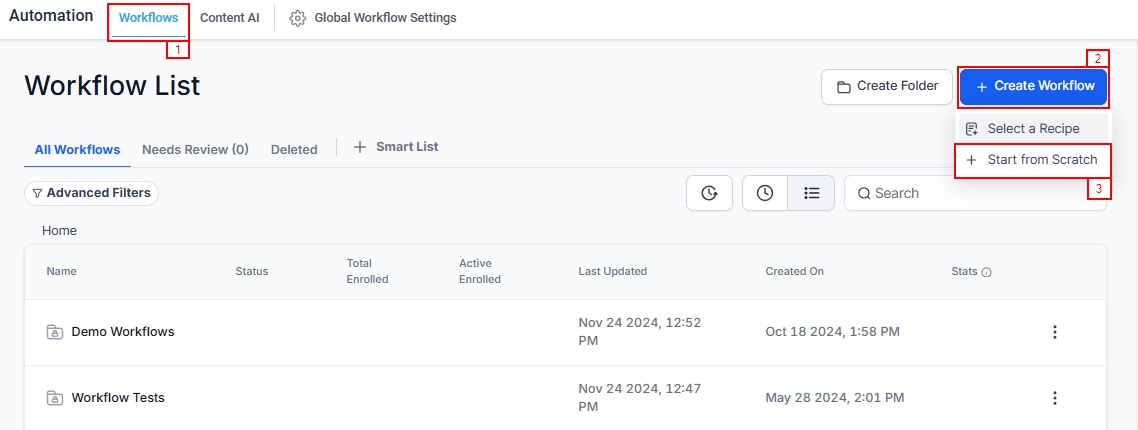The image size is (1138, 430).
Task: Click the Demo Workflows folder icon
Action: 55,332
